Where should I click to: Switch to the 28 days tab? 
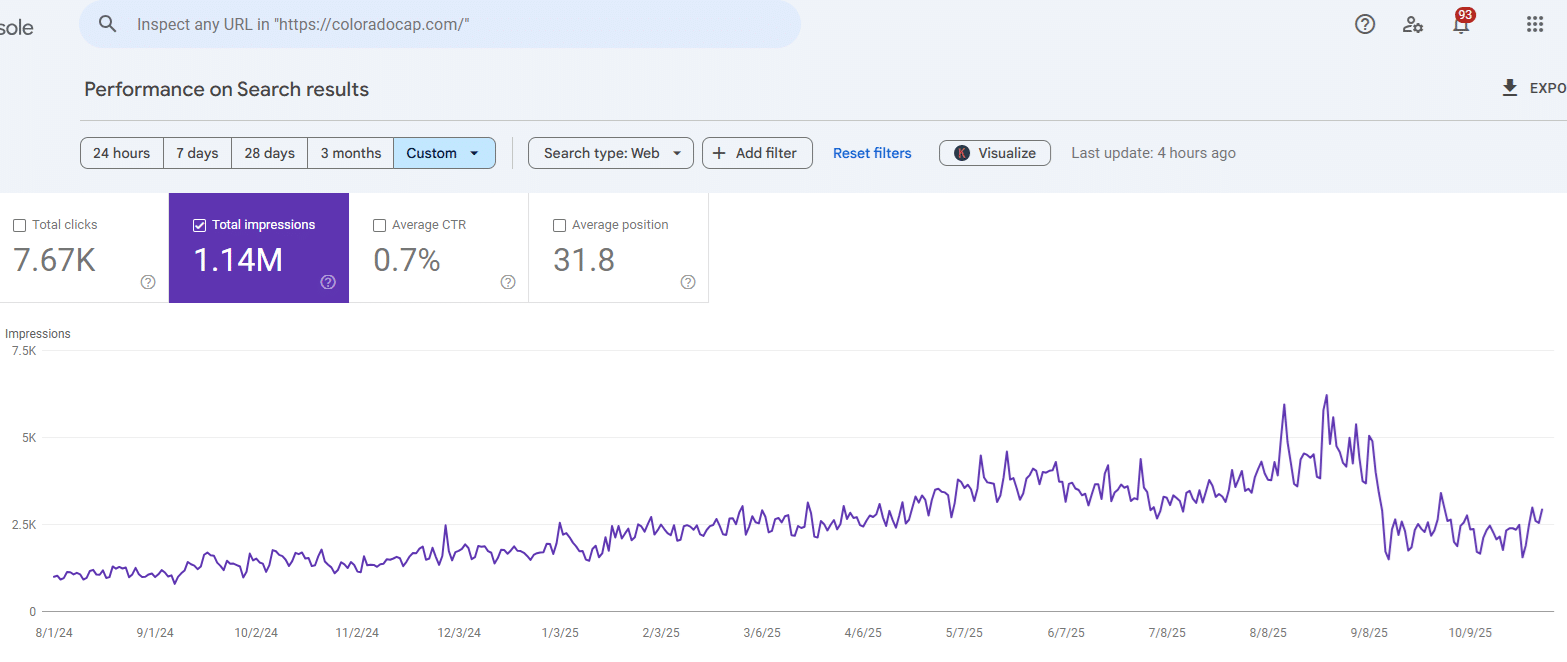269,153
